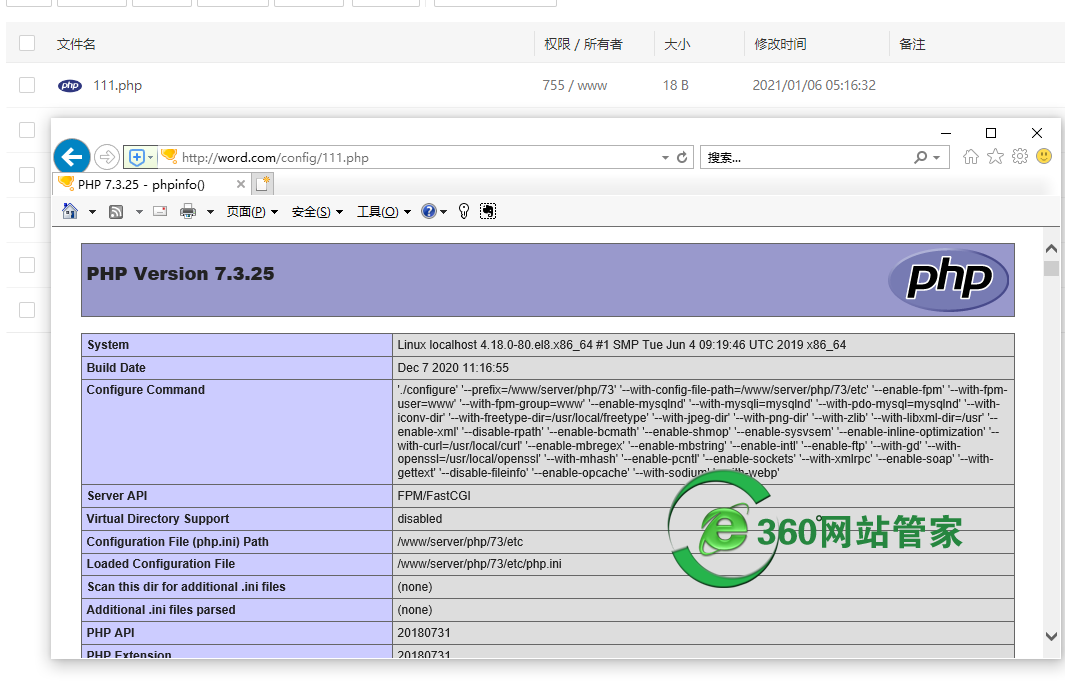Open dropdown beside the security shield icon

click(x=151, y=158)
